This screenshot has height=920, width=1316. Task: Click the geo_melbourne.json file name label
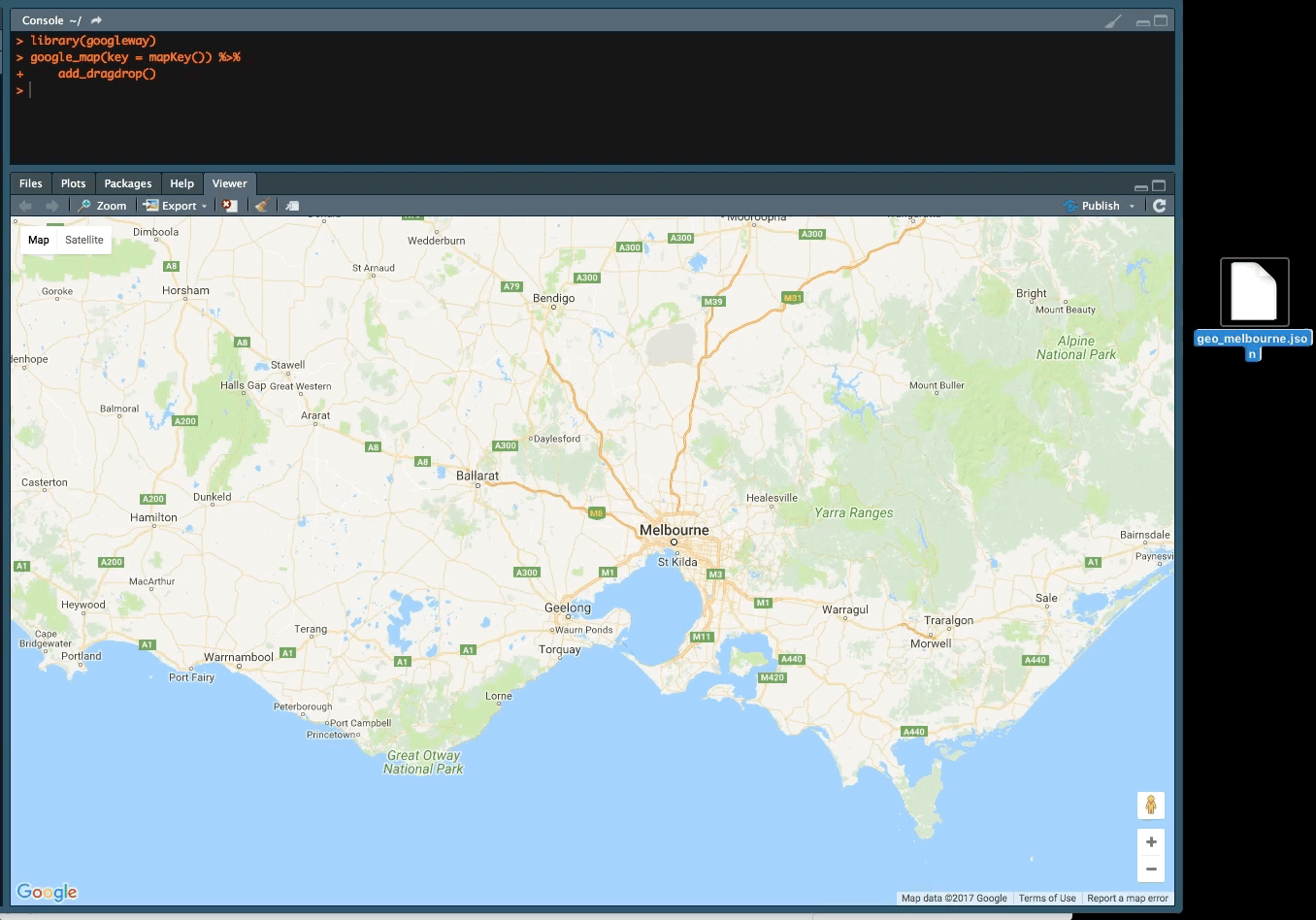point(1253,345)
